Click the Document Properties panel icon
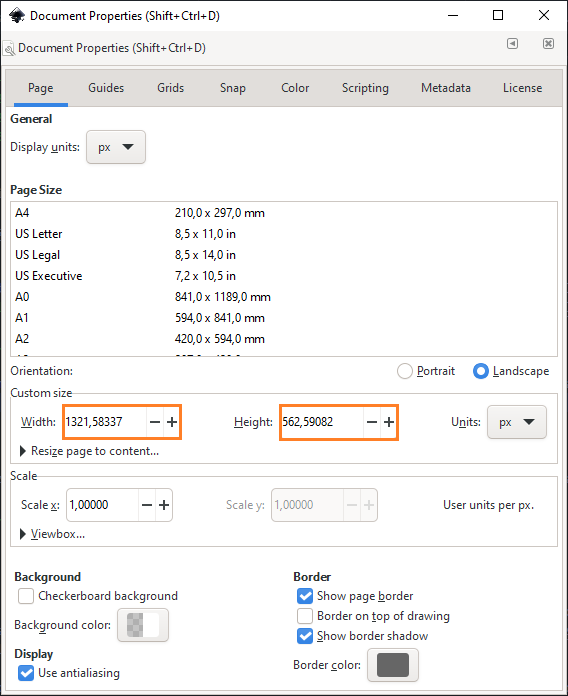 pyautogui.click(x=8, y=48)
